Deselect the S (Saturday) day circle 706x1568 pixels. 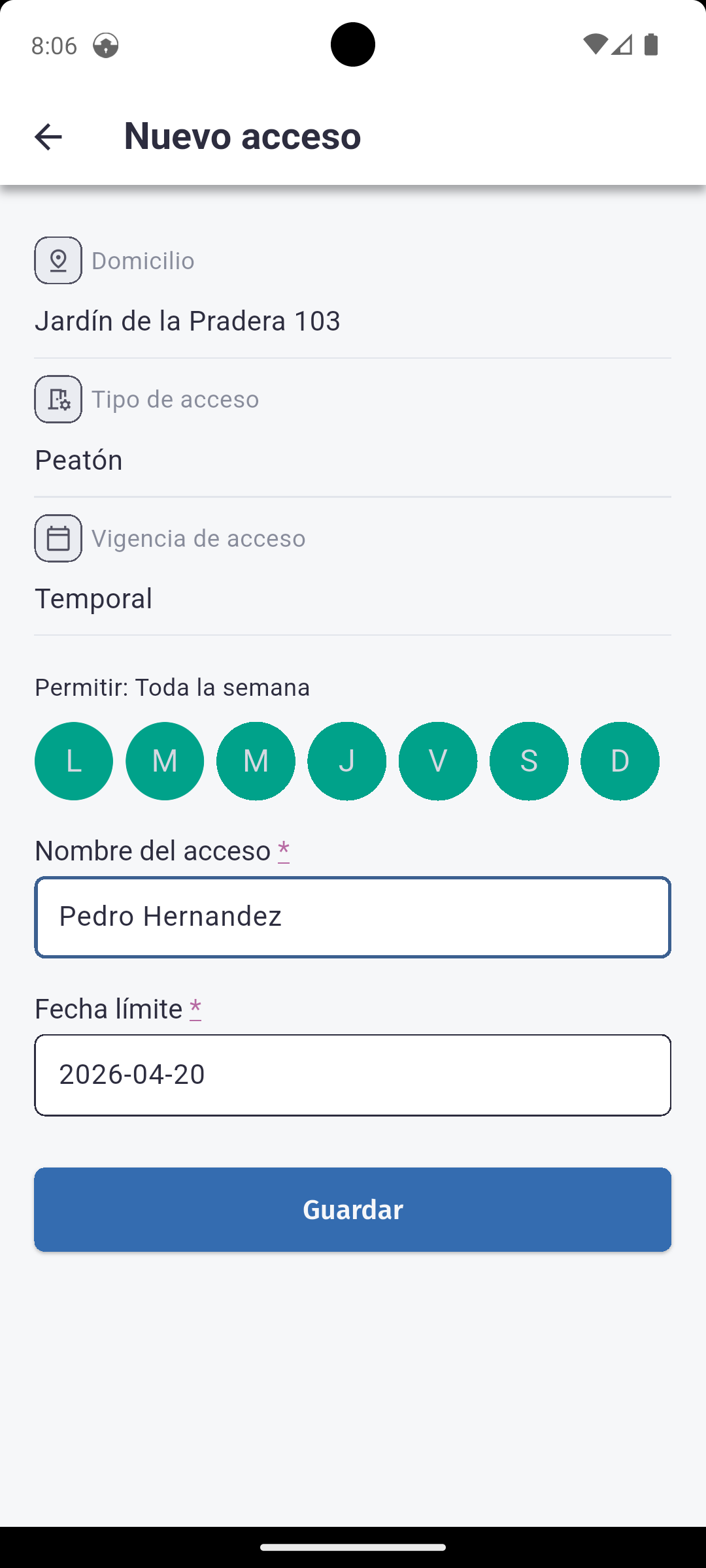coord(529,761)
